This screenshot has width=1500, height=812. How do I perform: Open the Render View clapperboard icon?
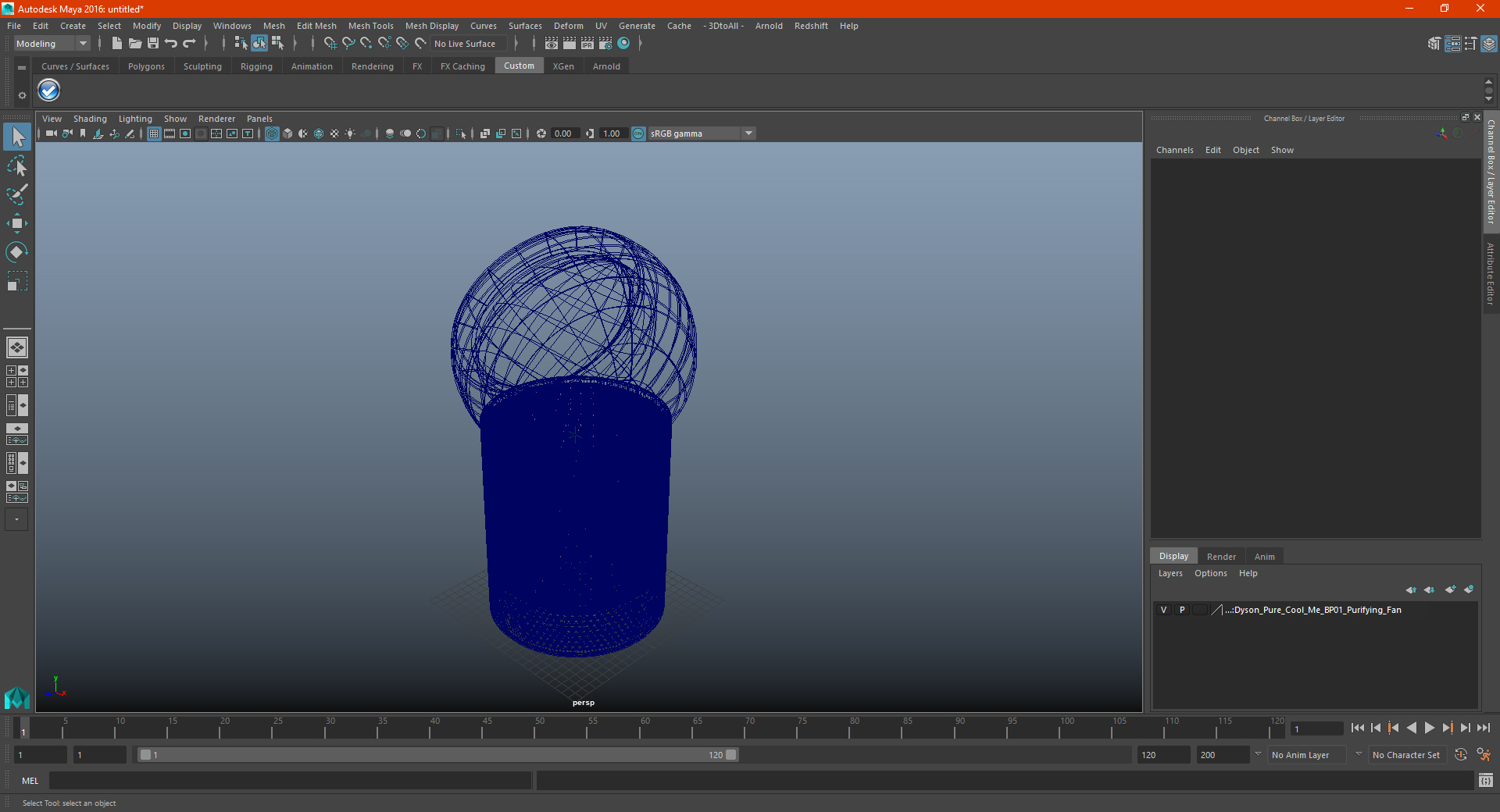point(552,44)
